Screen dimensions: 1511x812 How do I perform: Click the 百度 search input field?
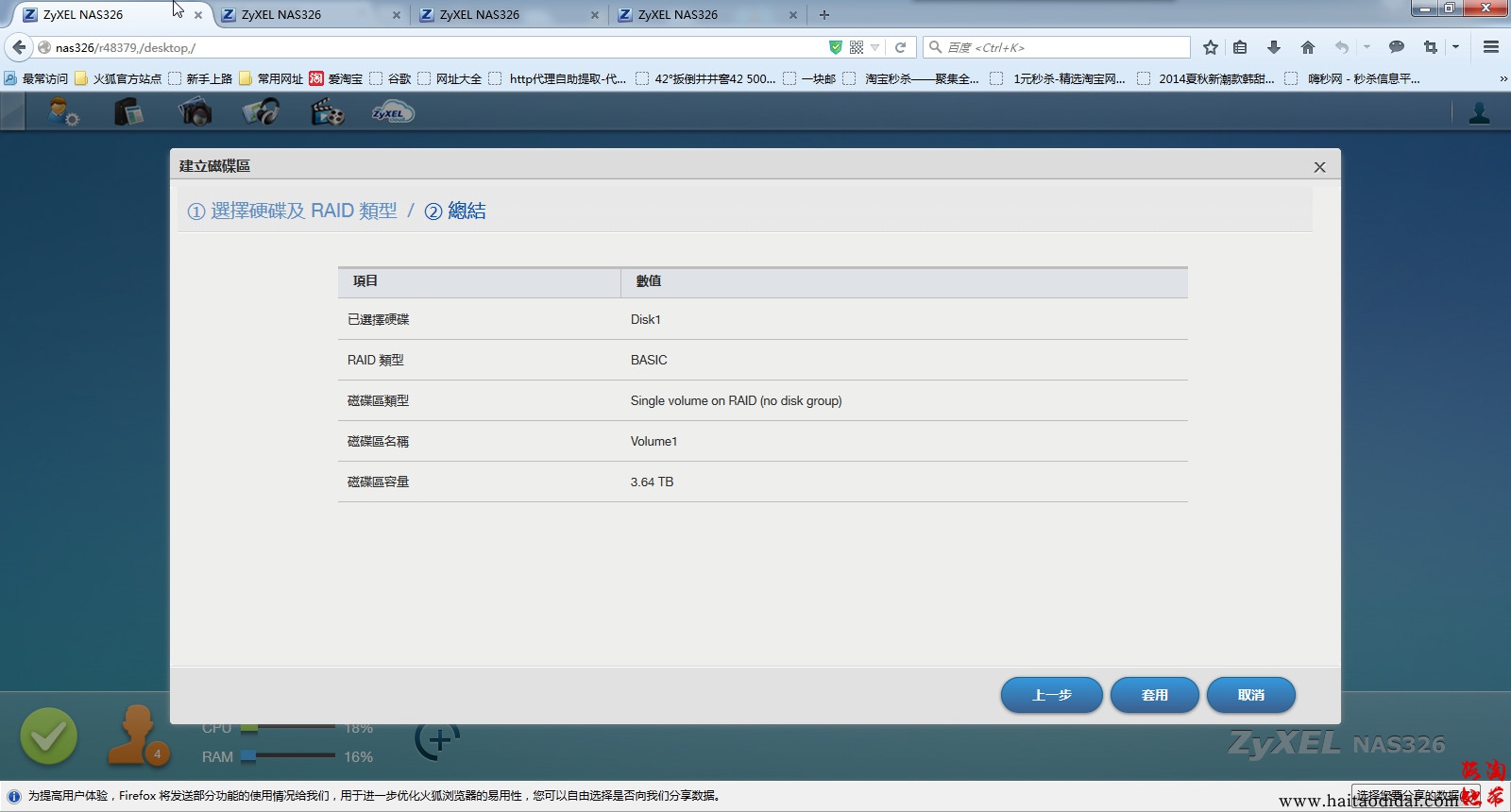(x=1062, y=47)
